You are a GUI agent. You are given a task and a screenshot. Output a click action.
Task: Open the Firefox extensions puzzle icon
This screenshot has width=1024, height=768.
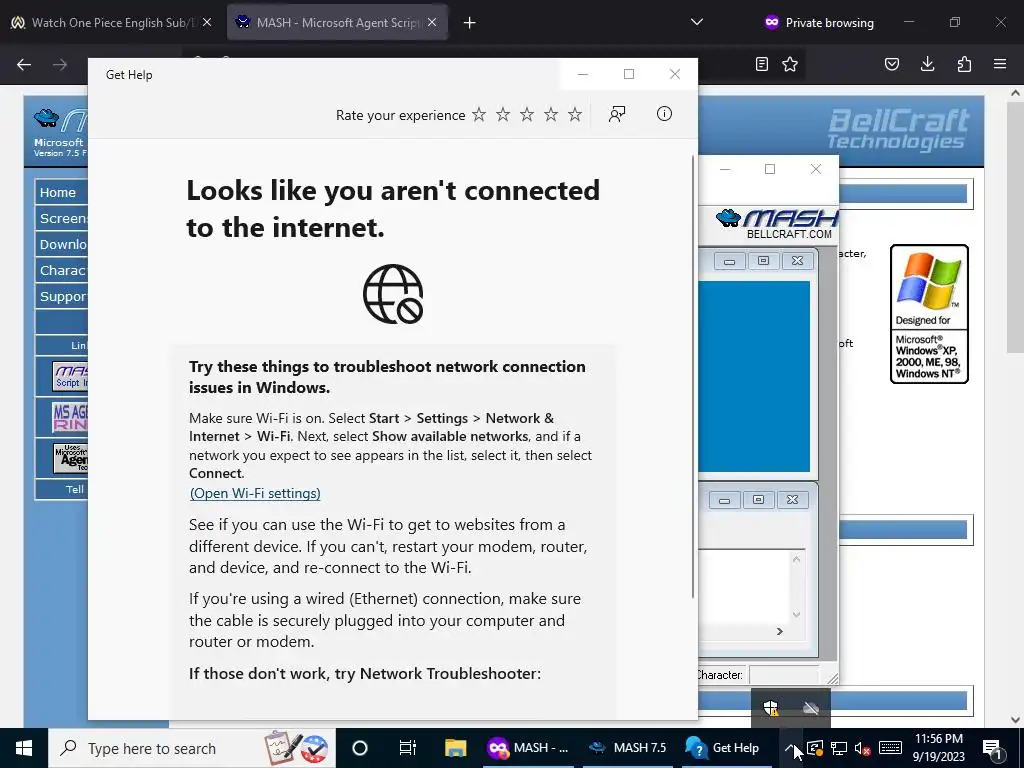[964, 64]
